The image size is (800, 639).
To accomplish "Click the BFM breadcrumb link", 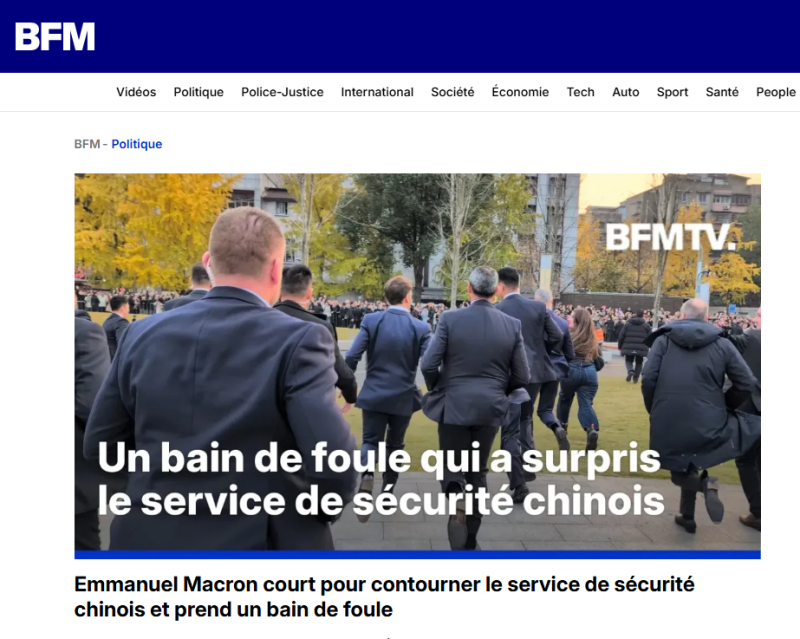I will tap(87, 144).
